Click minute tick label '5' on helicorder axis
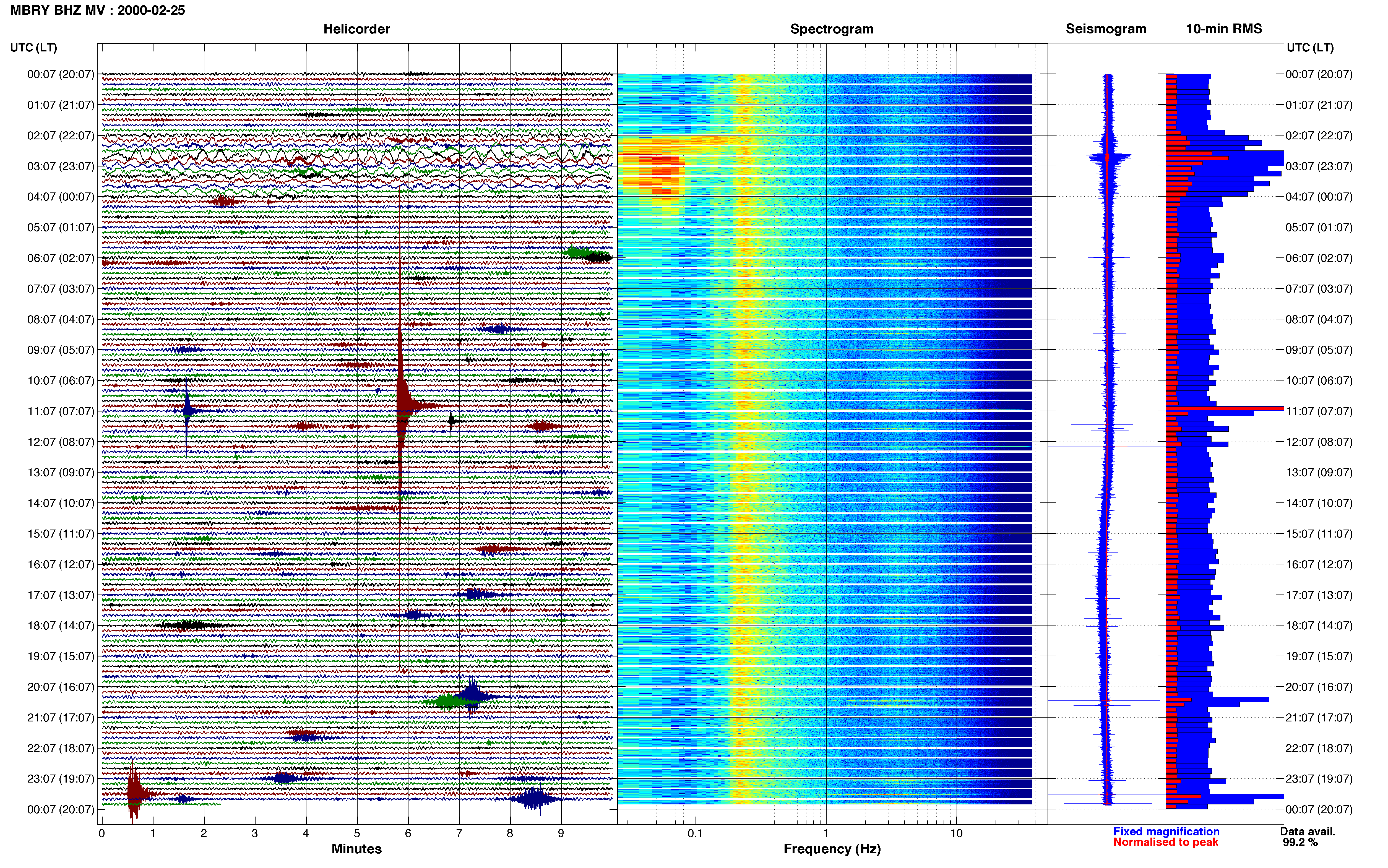 pyautogui.click(x=357, y=833)
